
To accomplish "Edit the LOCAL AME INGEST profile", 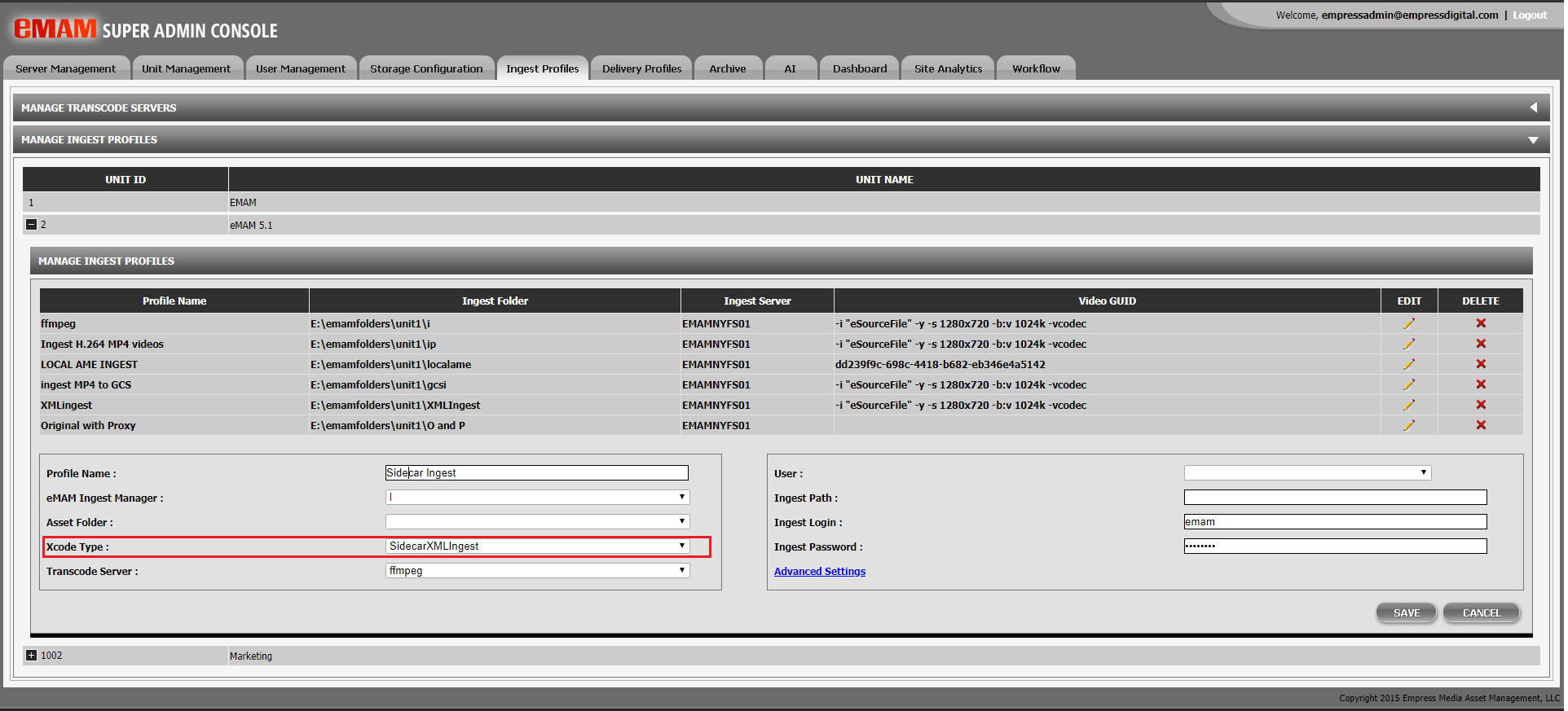I will [x=1409, y=364].
